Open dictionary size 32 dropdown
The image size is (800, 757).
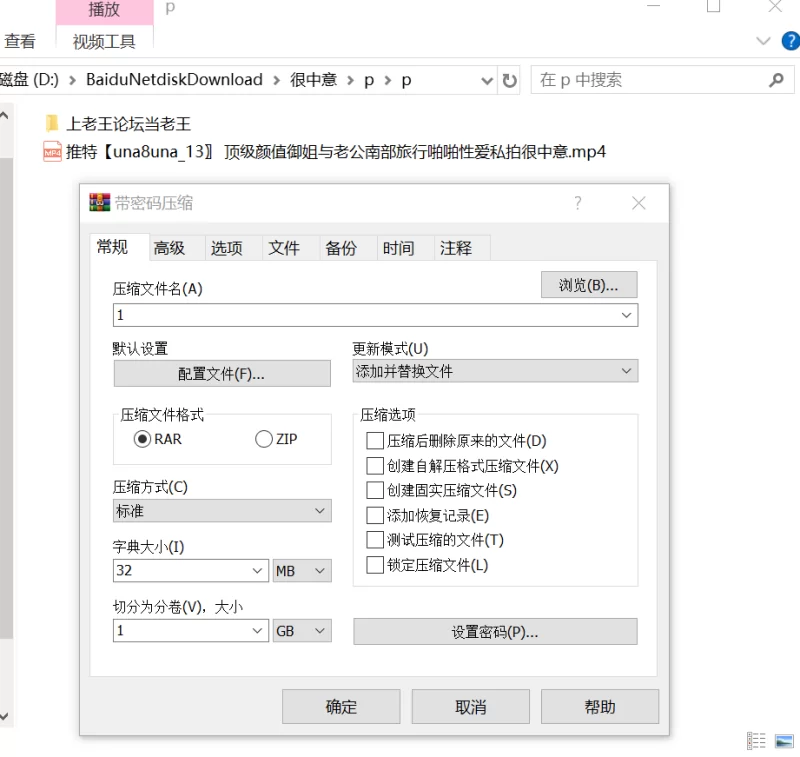pos(257,571)
